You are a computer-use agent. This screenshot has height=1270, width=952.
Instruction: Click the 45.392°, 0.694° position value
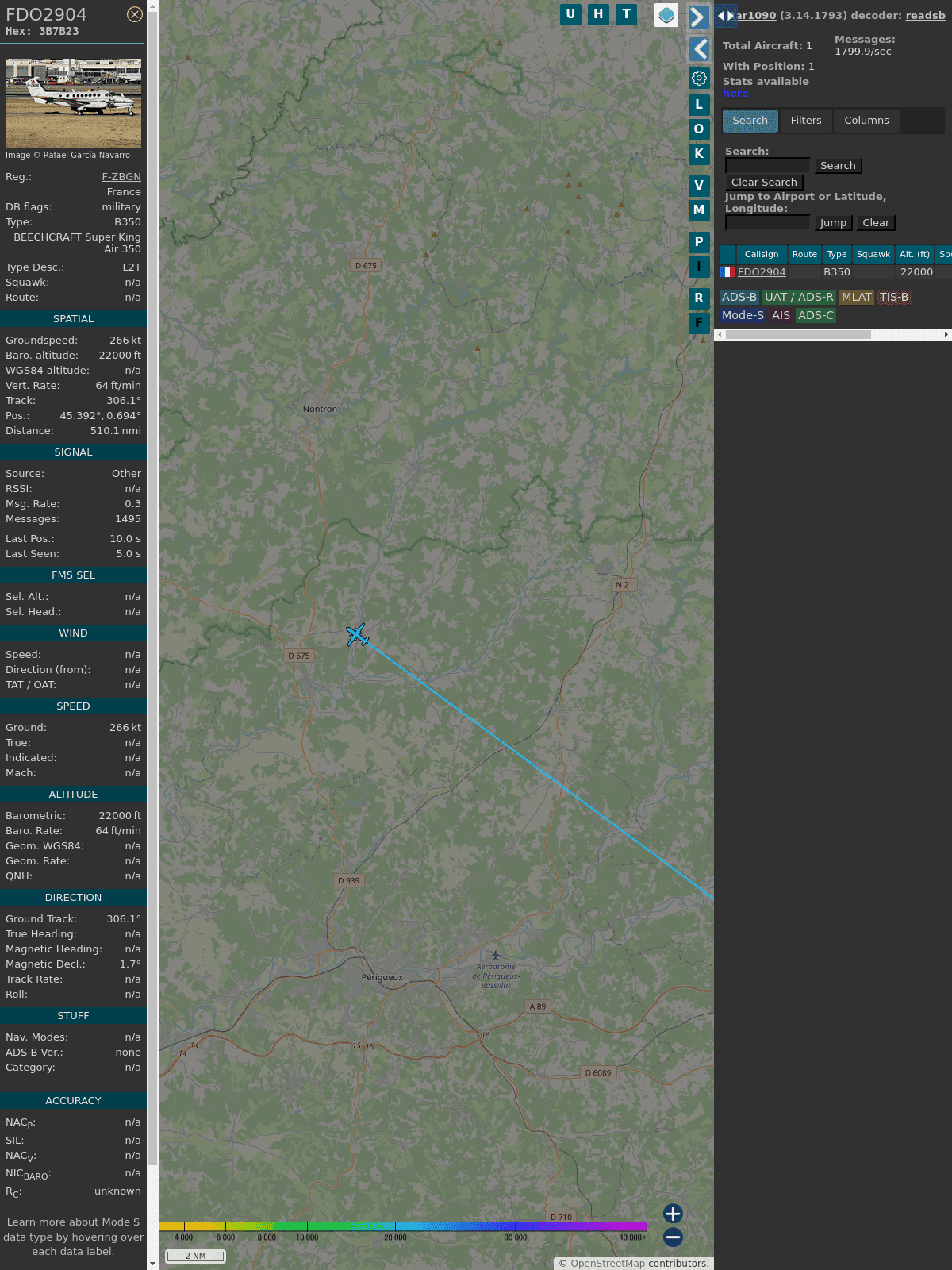coord(101,416)
